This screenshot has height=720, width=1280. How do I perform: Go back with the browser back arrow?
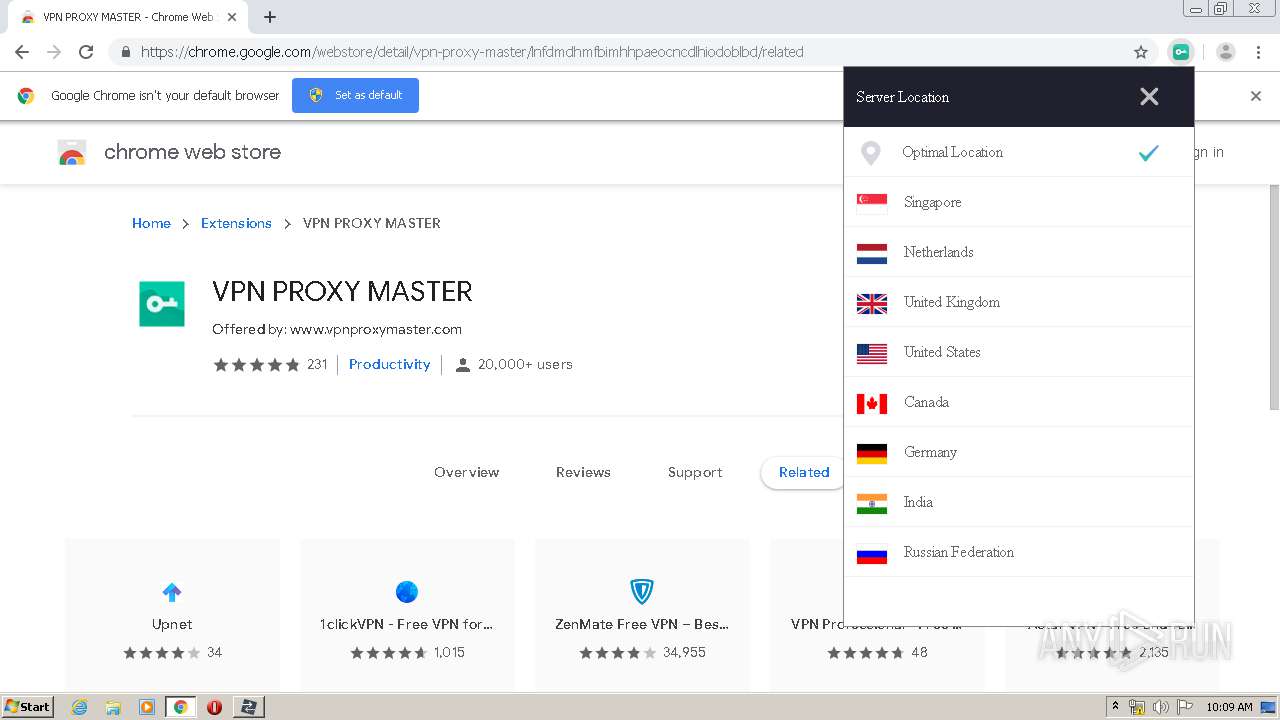pos(22,52)
